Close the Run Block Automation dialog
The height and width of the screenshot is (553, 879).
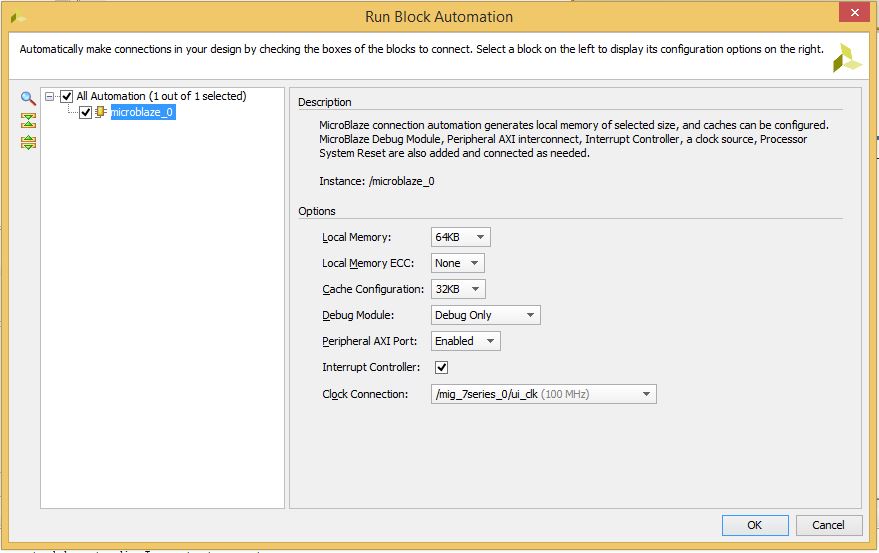[854, 12]
